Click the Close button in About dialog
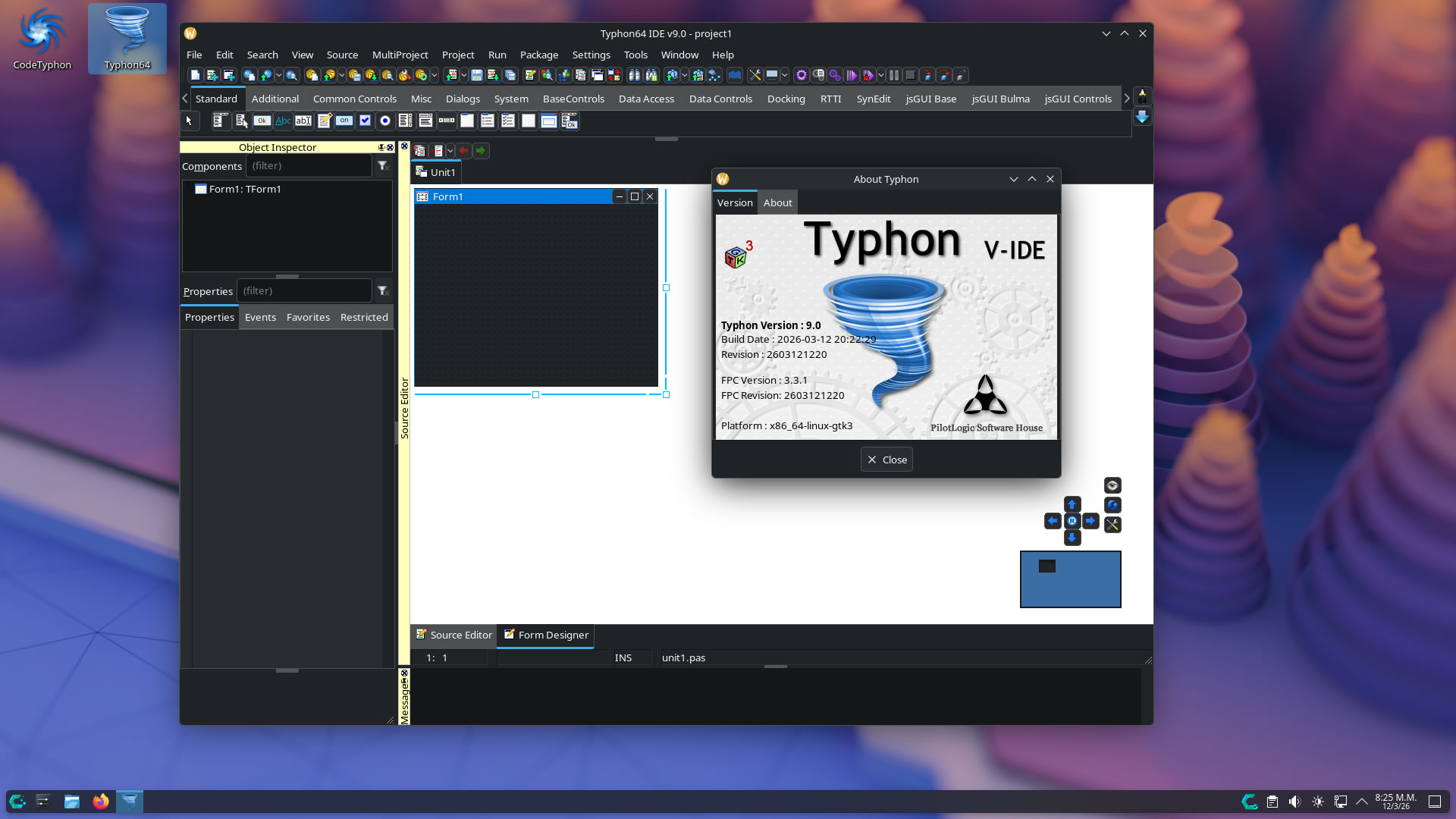The image size is (1456, 819). point(886,460)
